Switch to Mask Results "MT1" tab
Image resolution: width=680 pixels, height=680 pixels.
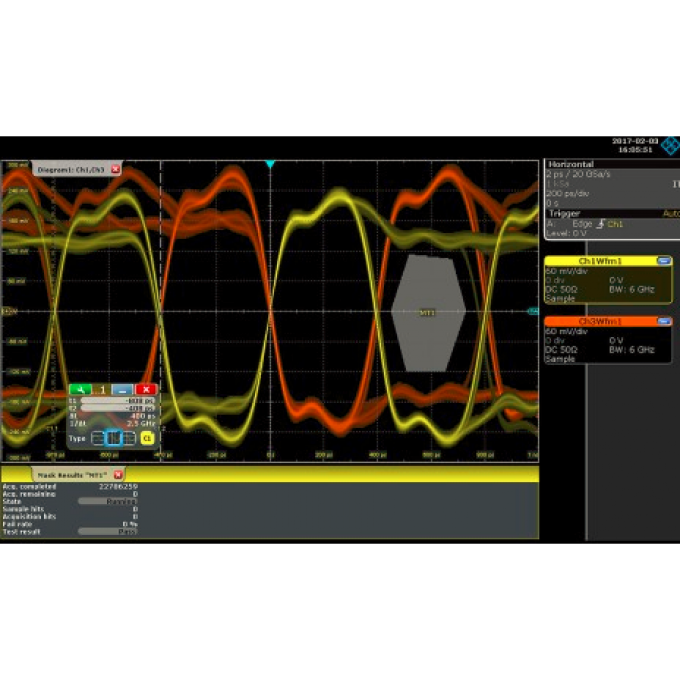click(x=70, y=475)
